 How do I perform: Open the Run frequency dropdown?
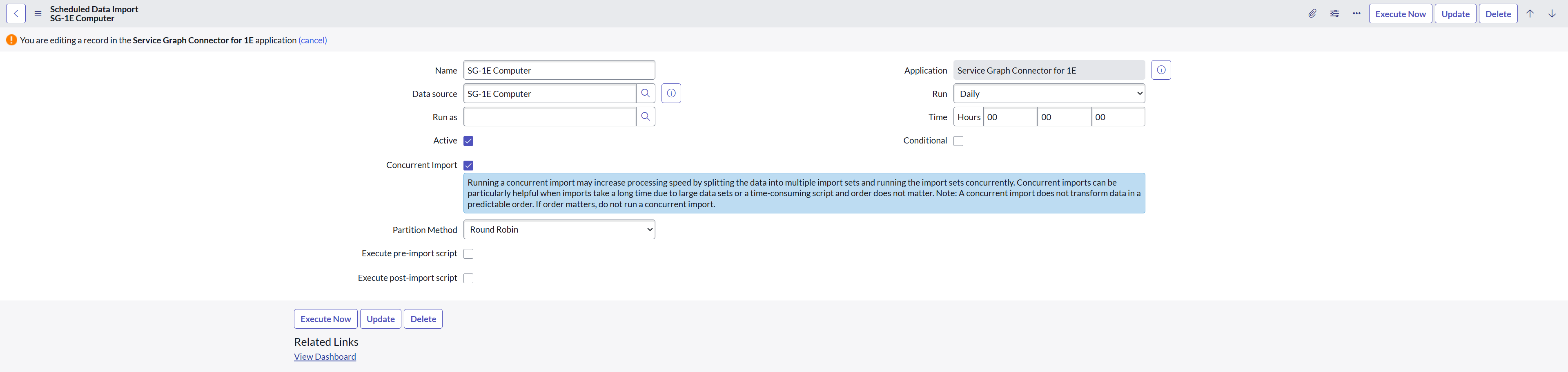pos(1048,93)
